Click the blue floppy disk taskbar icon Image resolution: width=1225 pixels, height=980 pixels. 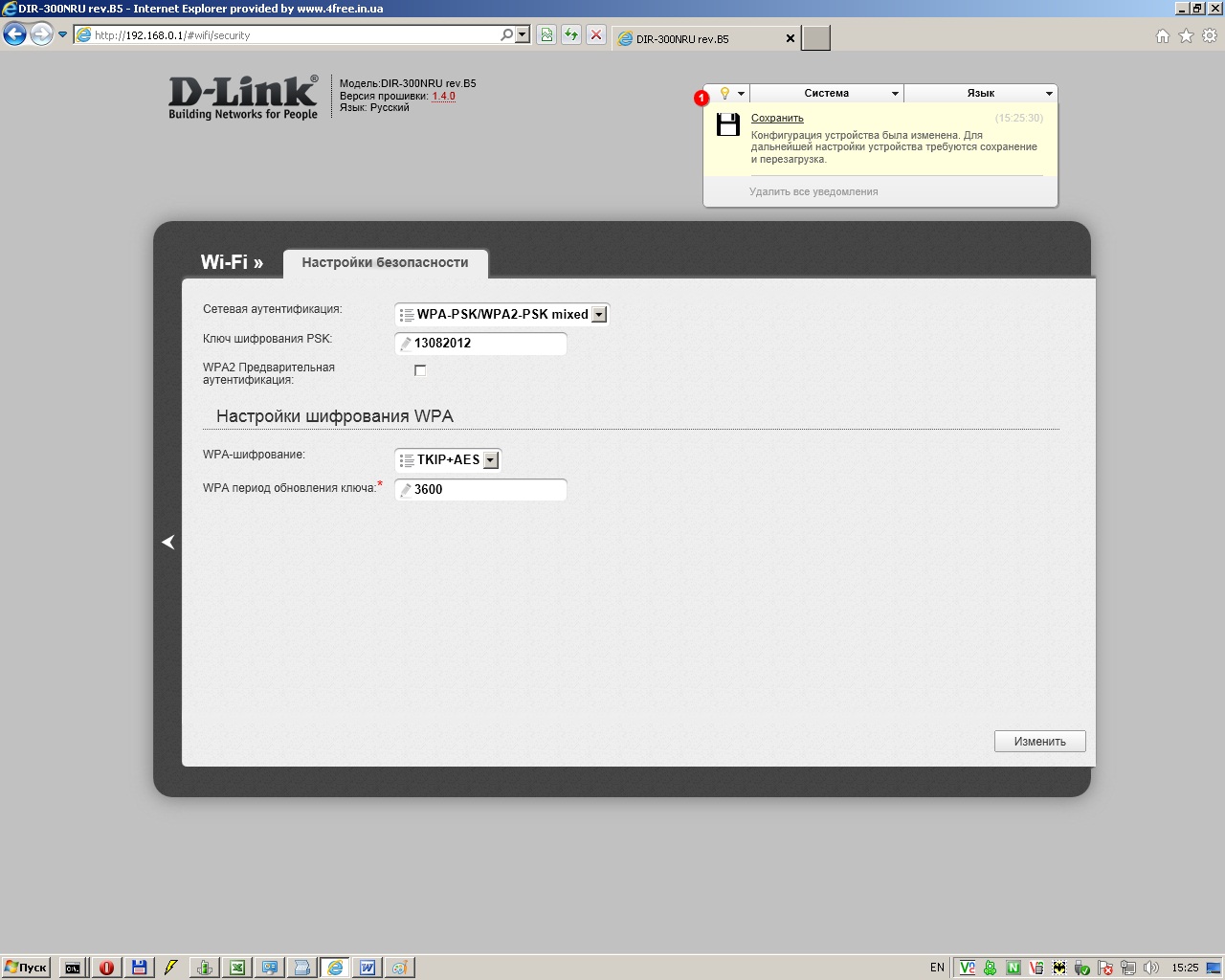pyautogui.click(x=139, y=968)
